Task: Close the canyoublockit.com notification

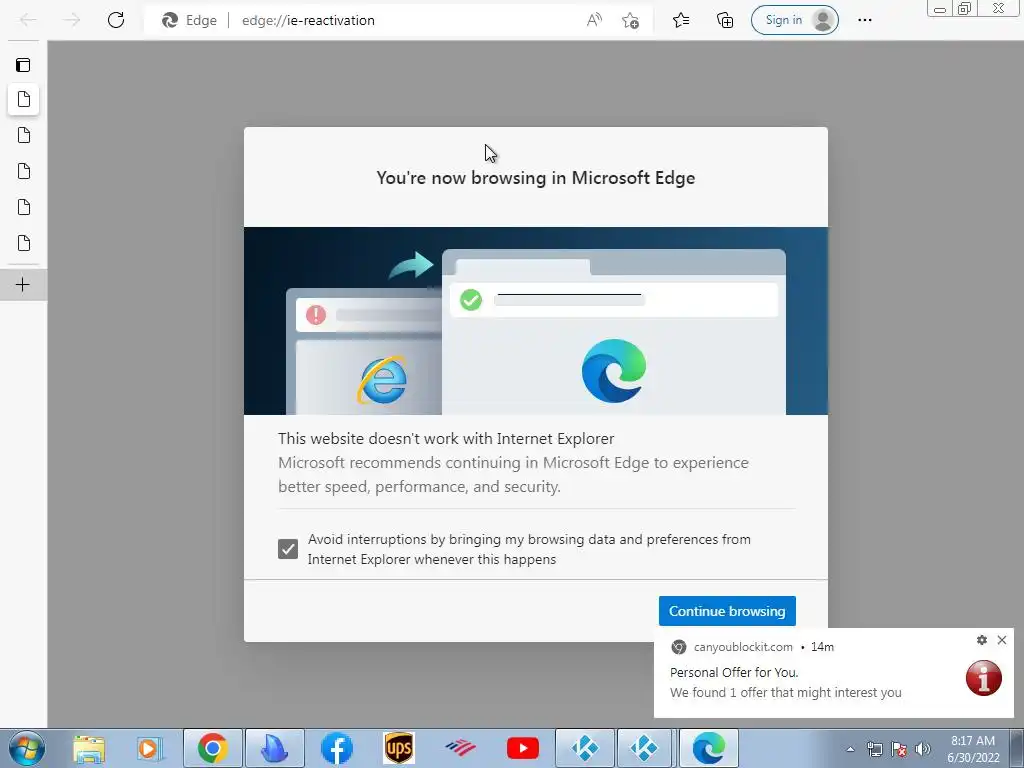Action: (1002, 640)
